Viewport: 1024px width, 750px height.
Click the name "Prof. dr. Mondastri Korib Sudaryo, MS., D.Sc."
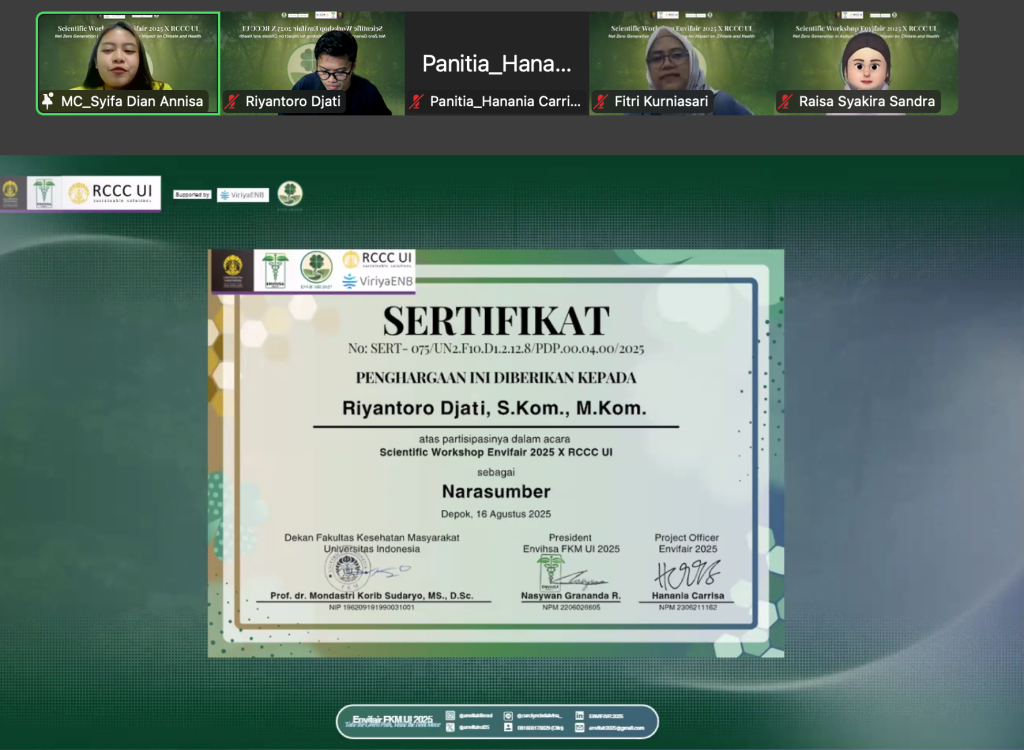pos(372,596)
